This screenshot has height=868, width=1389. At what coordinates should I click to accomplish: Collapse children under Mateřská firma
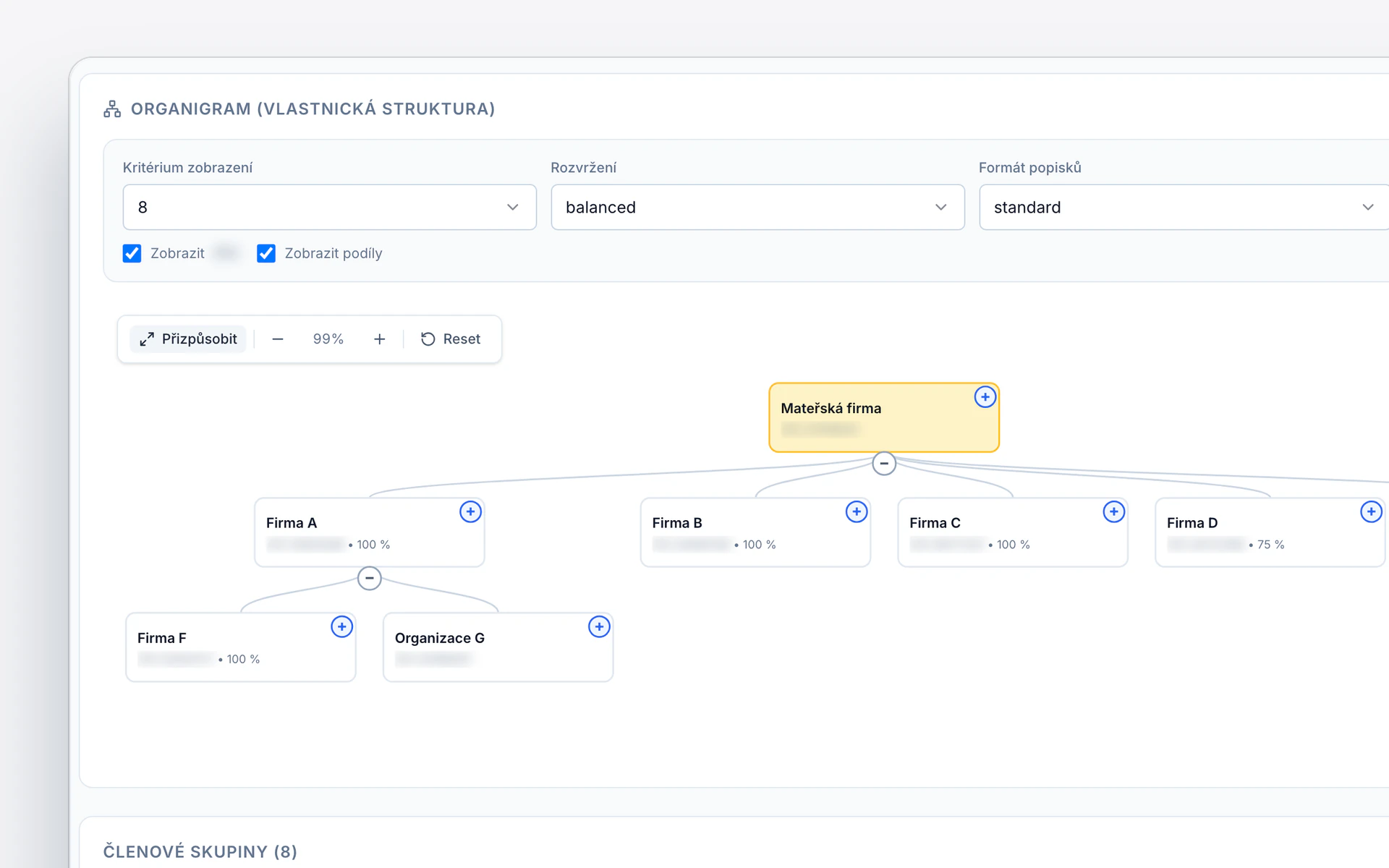[x=884, y=464]
